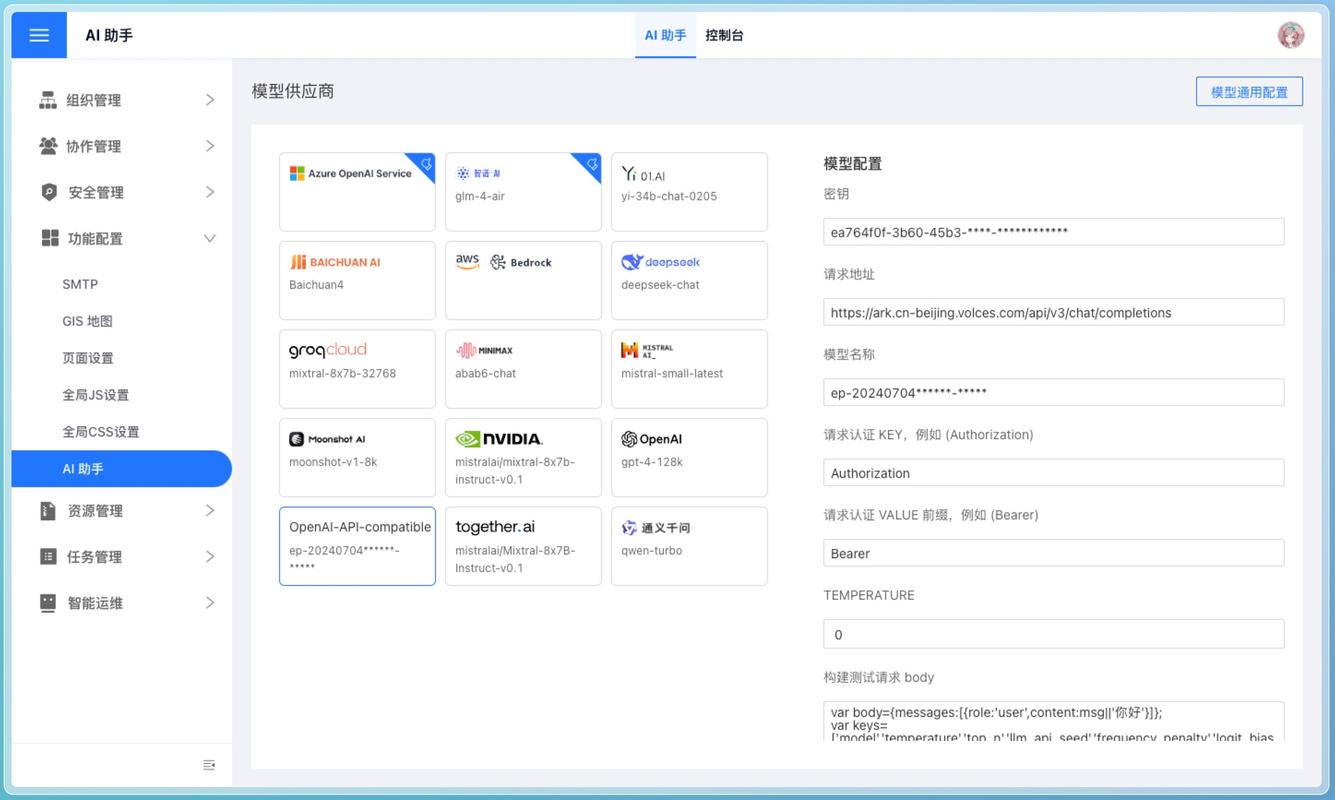Screen dimensions: 1335x800
Task: Click the yi-34b-chat-0205 model name
Action: (x=669, y=196)
